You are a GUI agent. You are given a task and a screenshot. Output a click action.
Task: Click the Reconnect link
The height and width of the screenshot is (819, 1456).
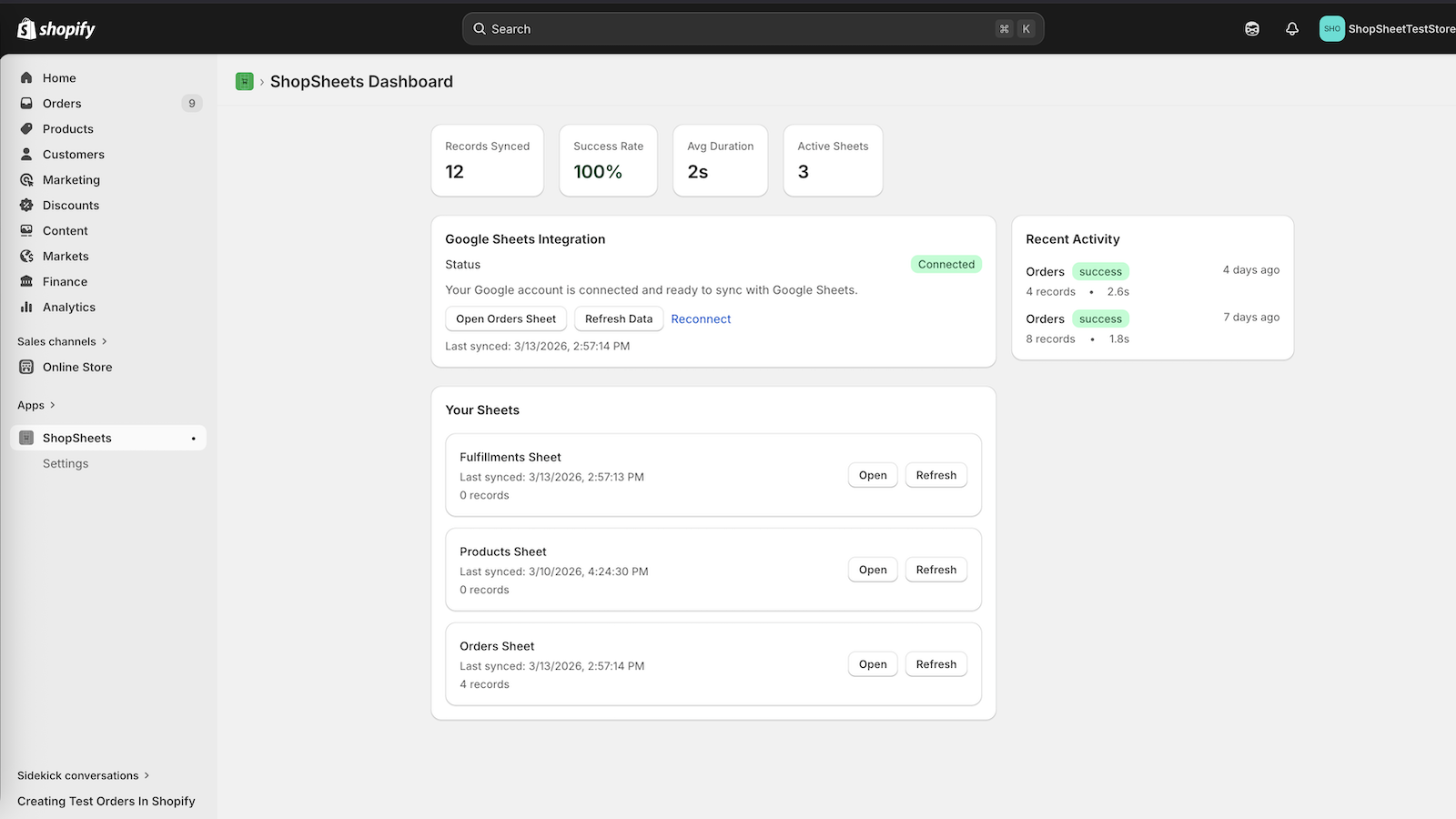[x=701, y=319]
